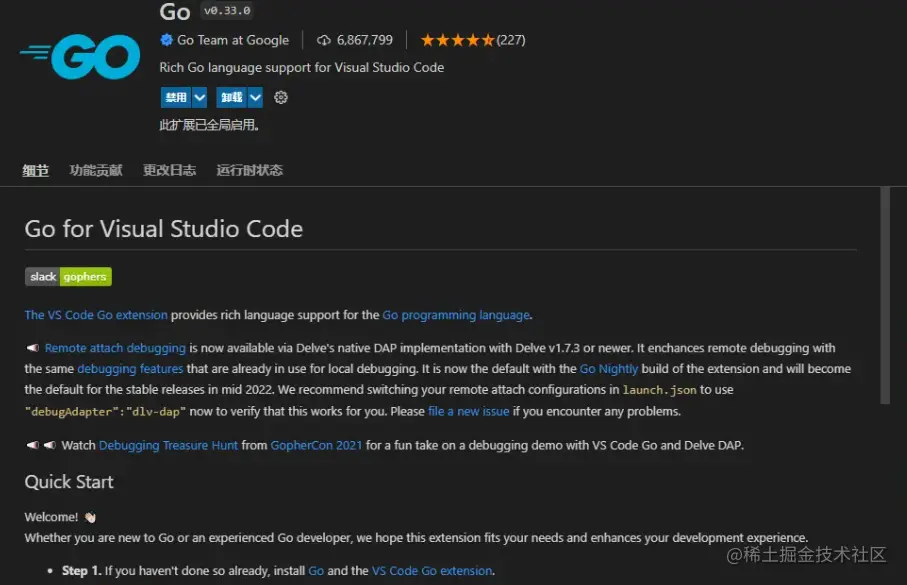Open the extension settings gear

tap(281, 97)
